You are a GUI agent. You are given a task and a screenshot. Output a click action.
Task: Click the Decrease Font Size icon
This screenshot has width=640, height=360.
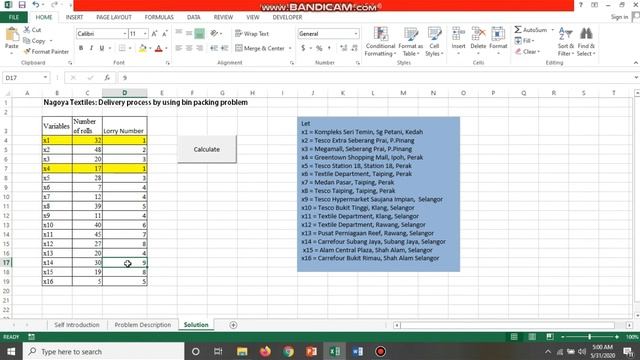(x=165, y=34)
